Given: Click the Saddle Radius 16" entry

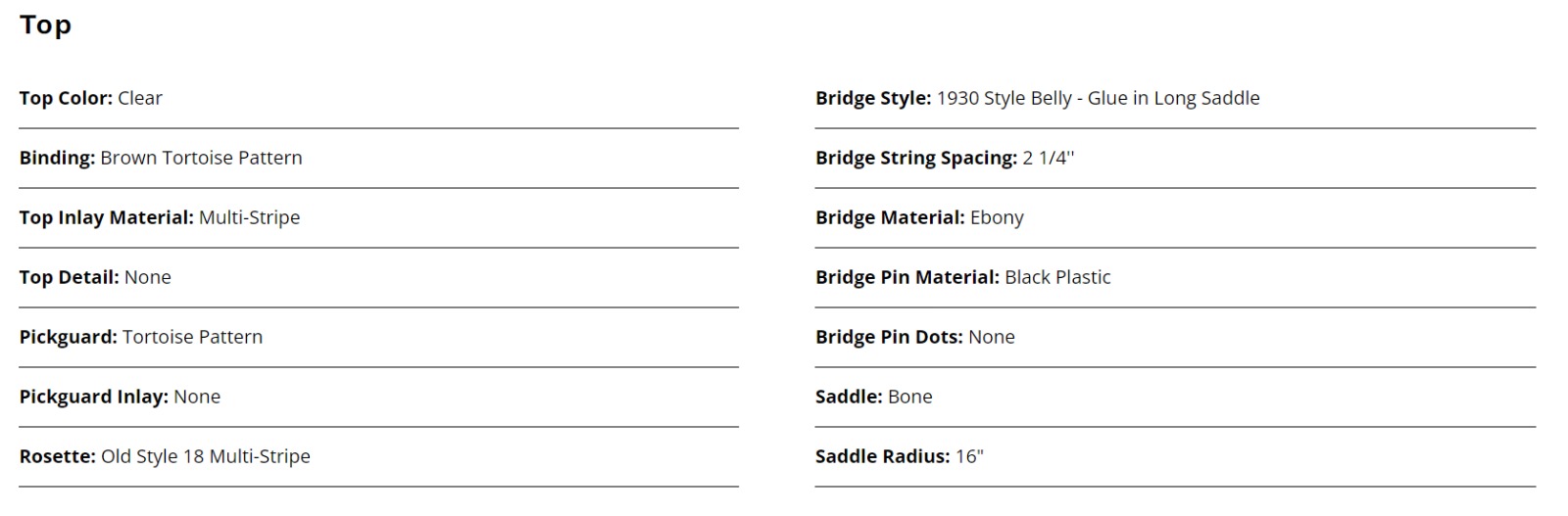Looking at the screenshot, I should pyautogui.click(x=900, y=456).
